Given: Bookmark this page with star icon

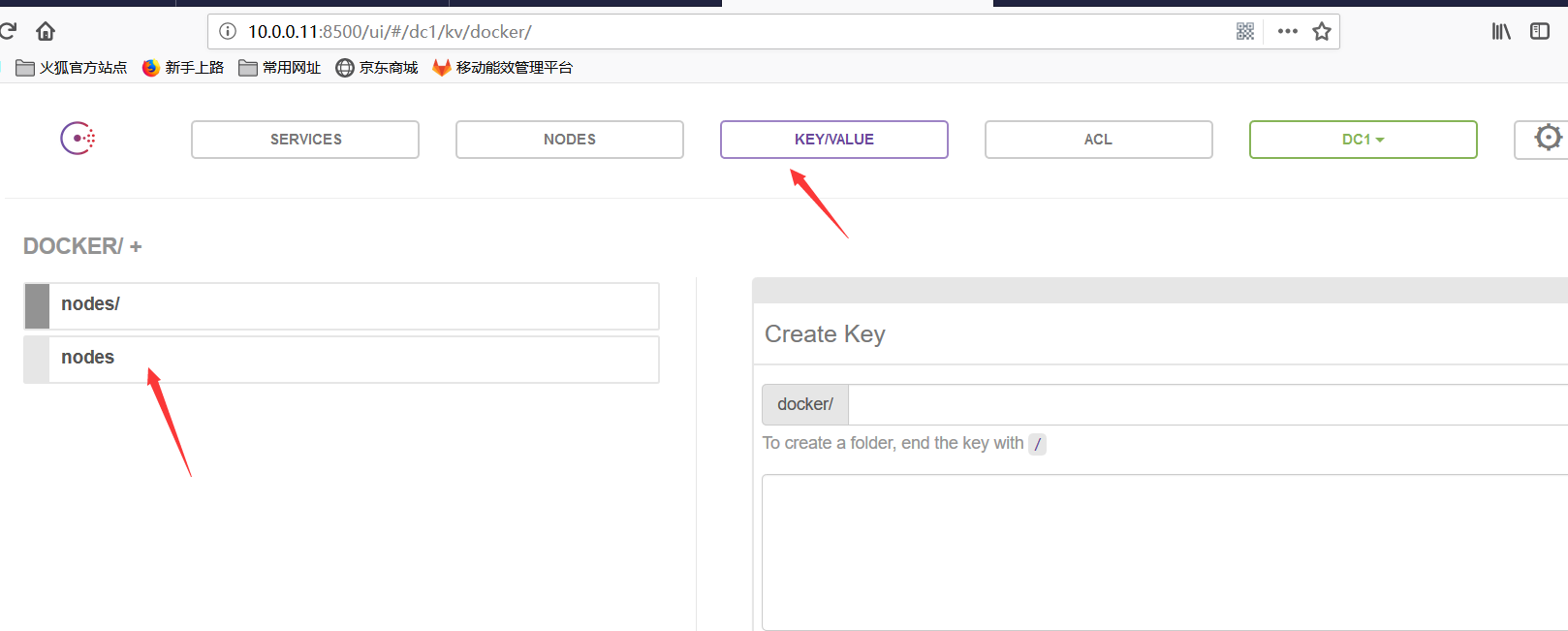Looking at the screenshot, I should [1322, 31].
